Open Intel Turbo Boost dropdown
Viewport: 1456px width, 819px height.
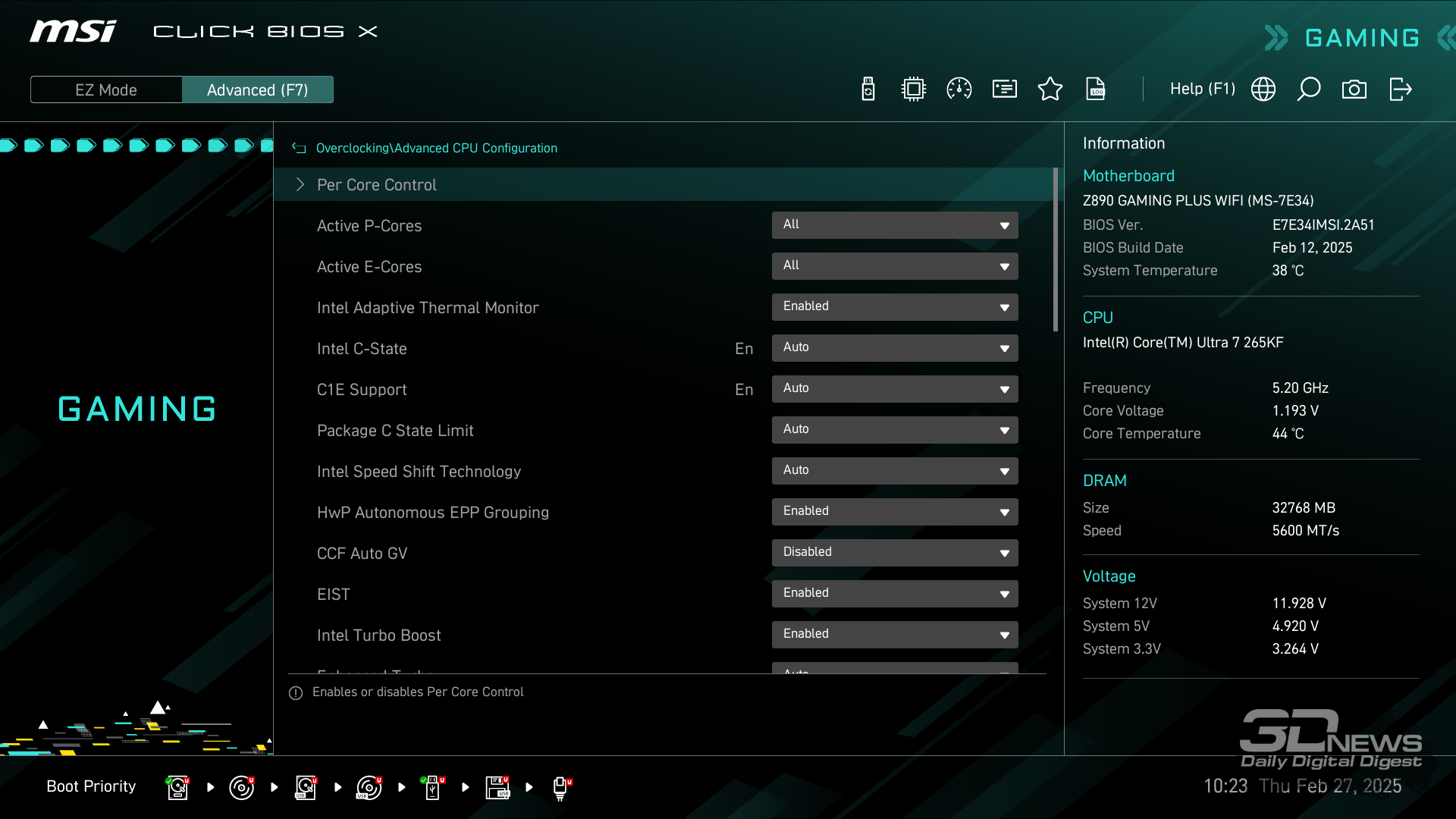click(895, 635)
